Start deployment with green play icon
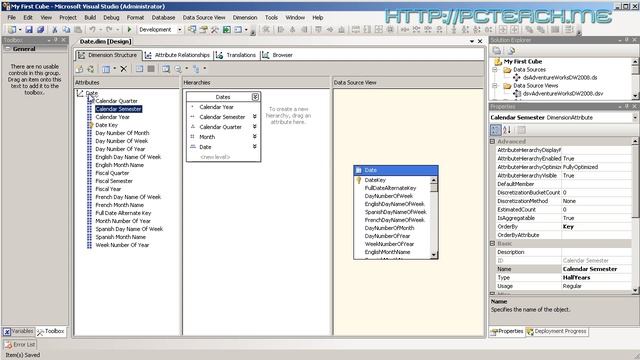640x360 pixels. coord(129,30)
